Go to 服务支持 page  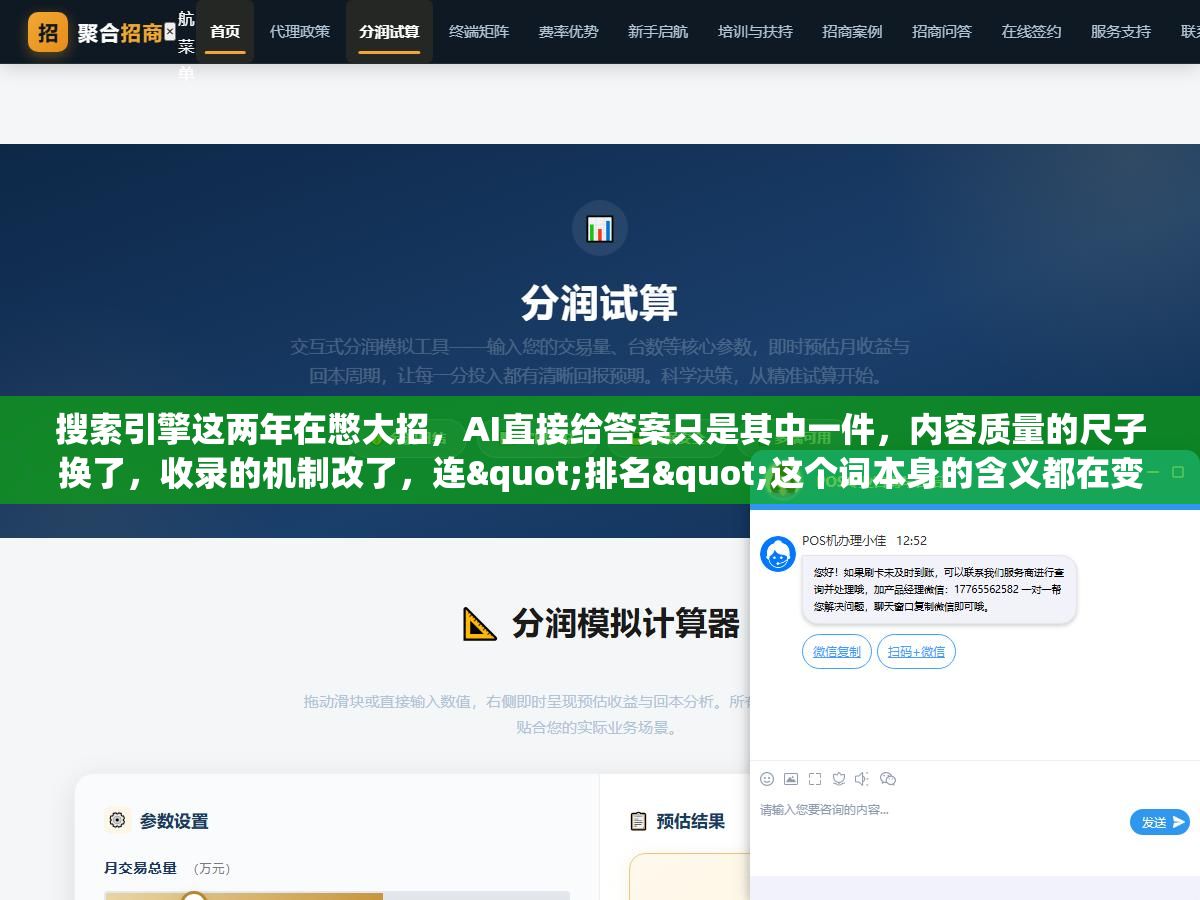1121,31
